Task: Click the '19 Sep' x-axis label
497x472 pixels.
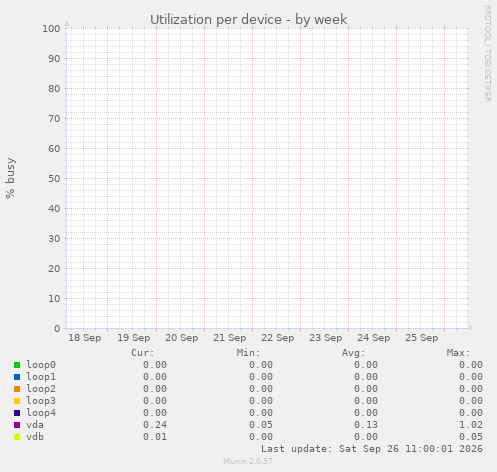Action: click(x=134, y=338)
